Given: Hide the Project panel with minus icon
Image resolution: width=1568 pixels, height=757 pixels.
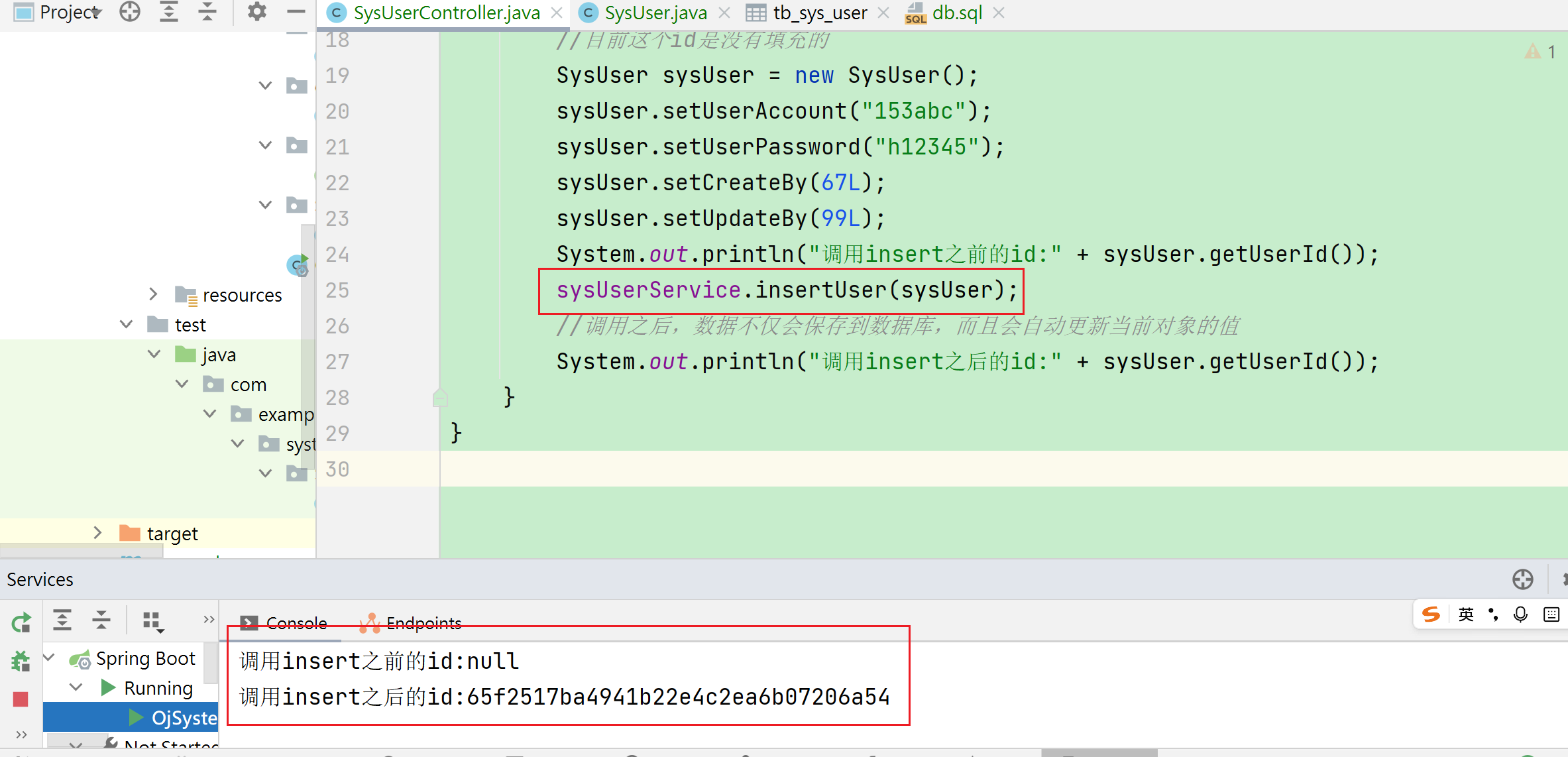Looking at the screenshot, I should coord(296,12).
